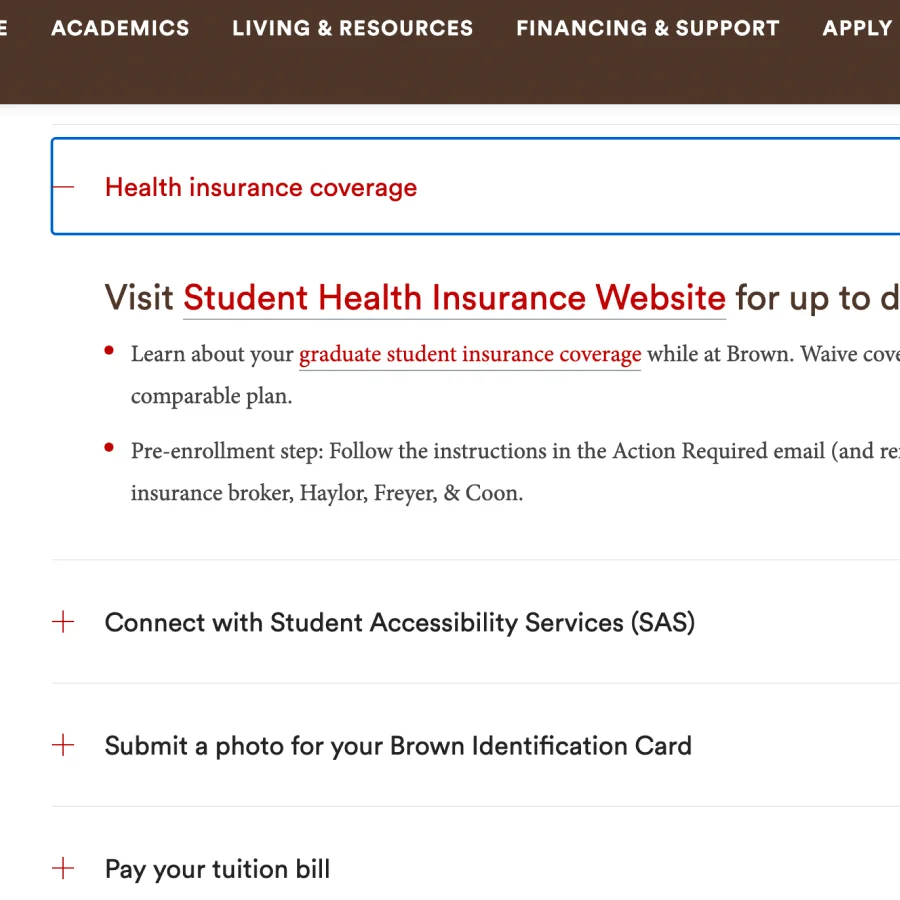900x900 pixels.
Task: Click plus icon beside Student Accessibility Services
Action: [63, 622]
